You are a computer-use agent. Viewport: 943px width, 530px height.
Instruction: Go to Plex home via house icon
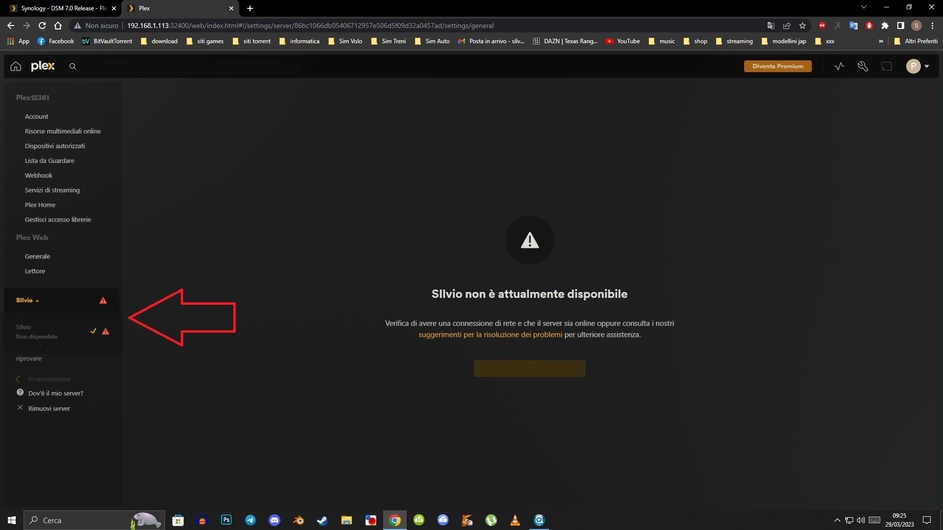[16, 66]
